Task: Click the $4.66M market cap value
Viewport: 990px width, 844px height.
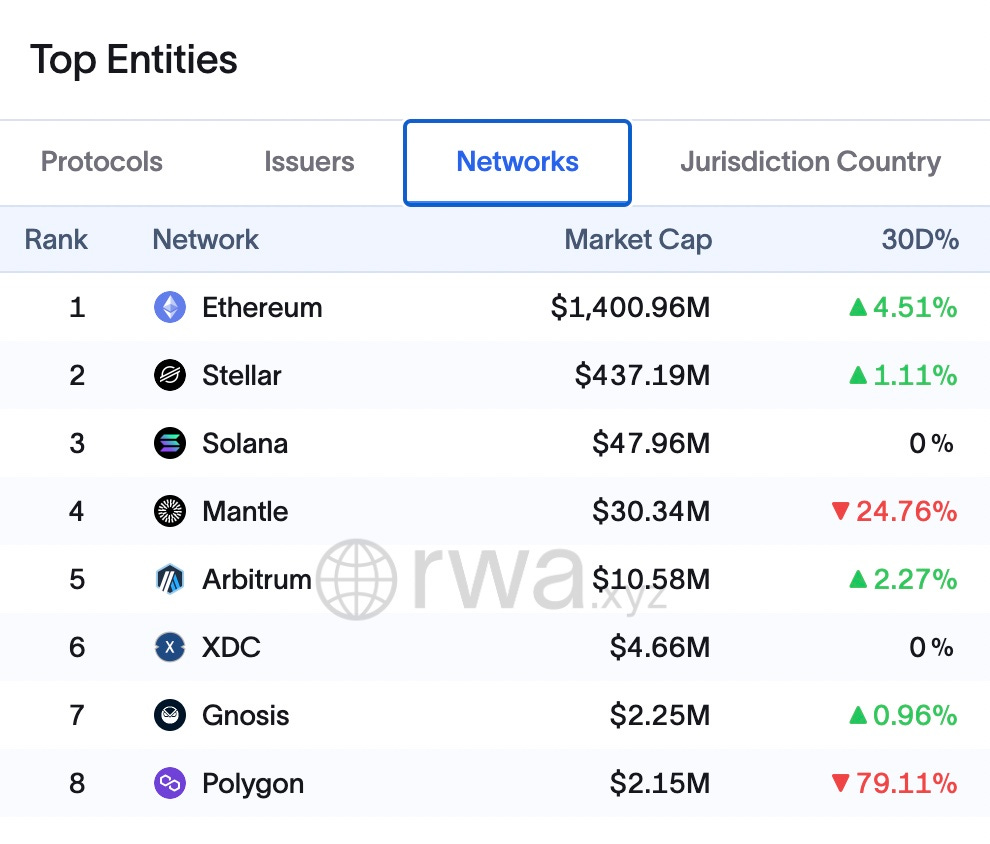Action: (x=660, y=647)
